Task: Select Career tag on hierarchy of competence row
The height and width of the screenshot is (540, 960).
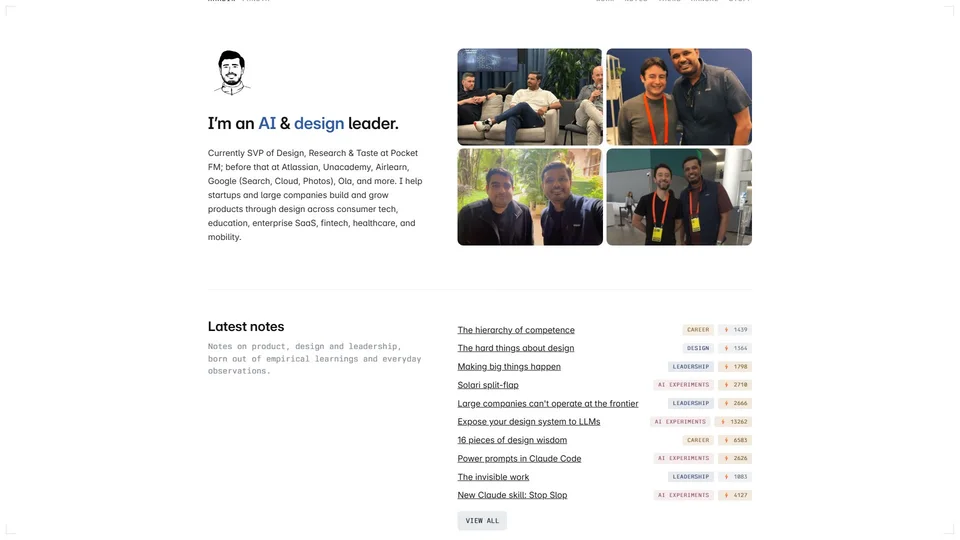Action: [698, 329]
